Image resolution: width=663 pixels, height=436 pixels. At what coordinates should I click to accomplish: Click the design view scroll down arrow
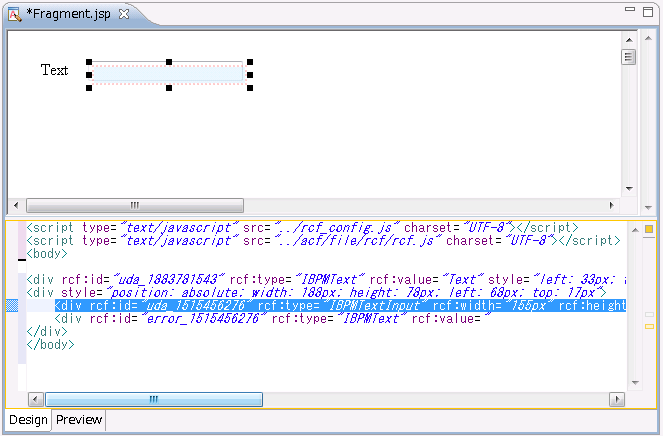629,189
